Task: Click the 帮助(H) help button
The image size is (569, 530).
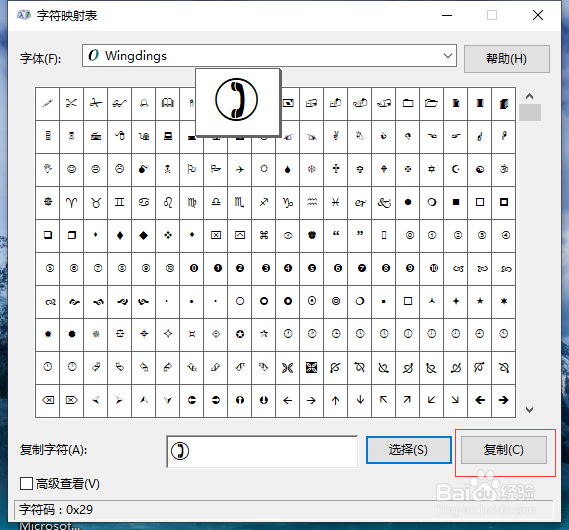Action: [x=507, y=59]
